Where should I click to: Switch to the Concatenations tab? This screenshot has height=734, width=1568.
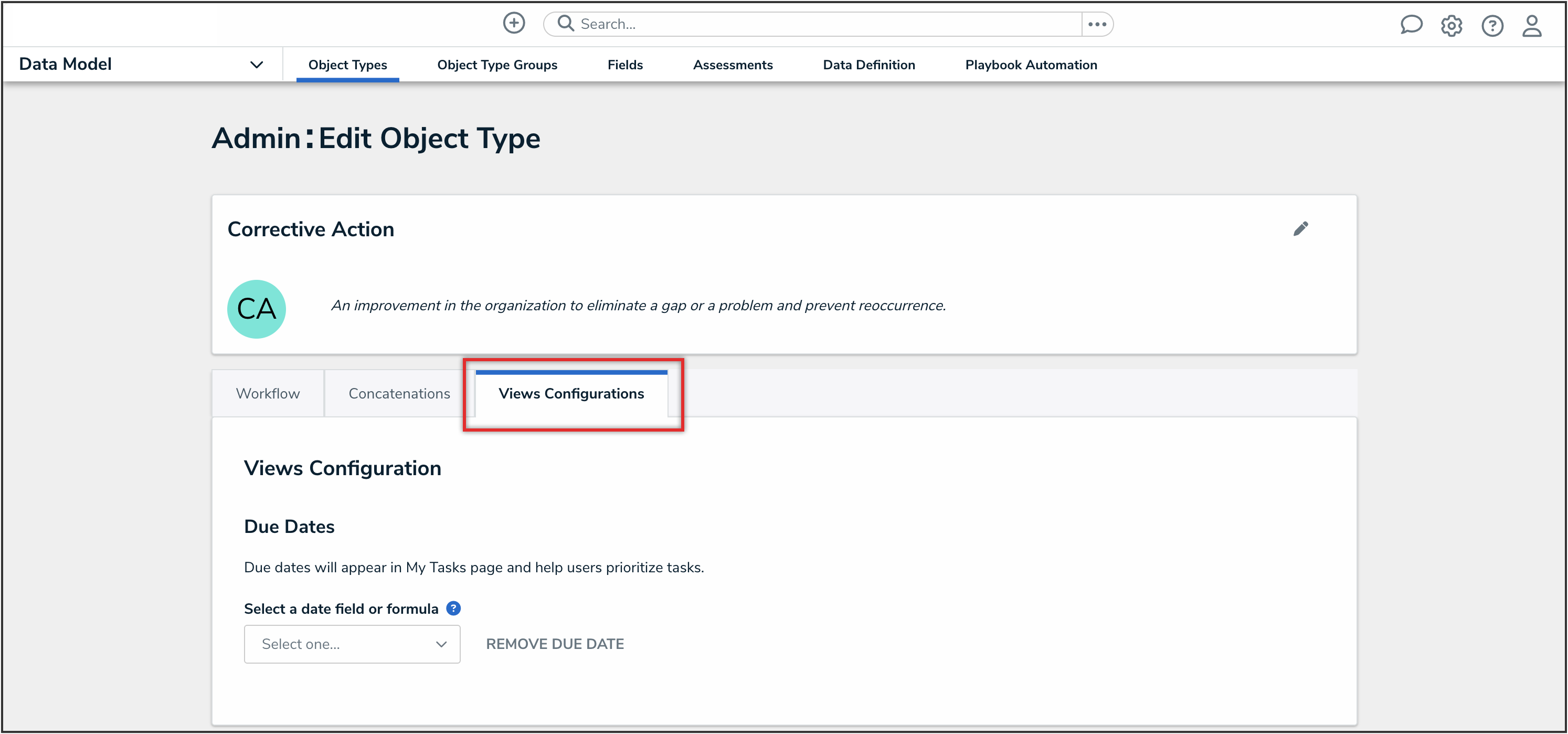click(399, 393)
